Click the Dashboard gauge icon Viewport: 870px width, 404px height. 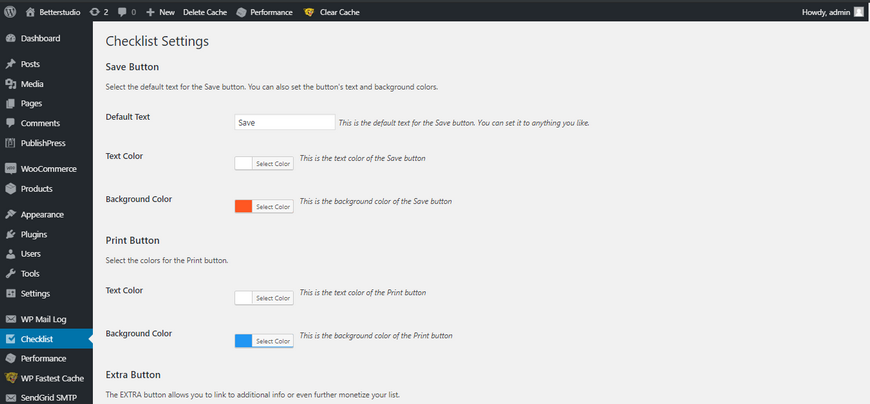point(11,38)
